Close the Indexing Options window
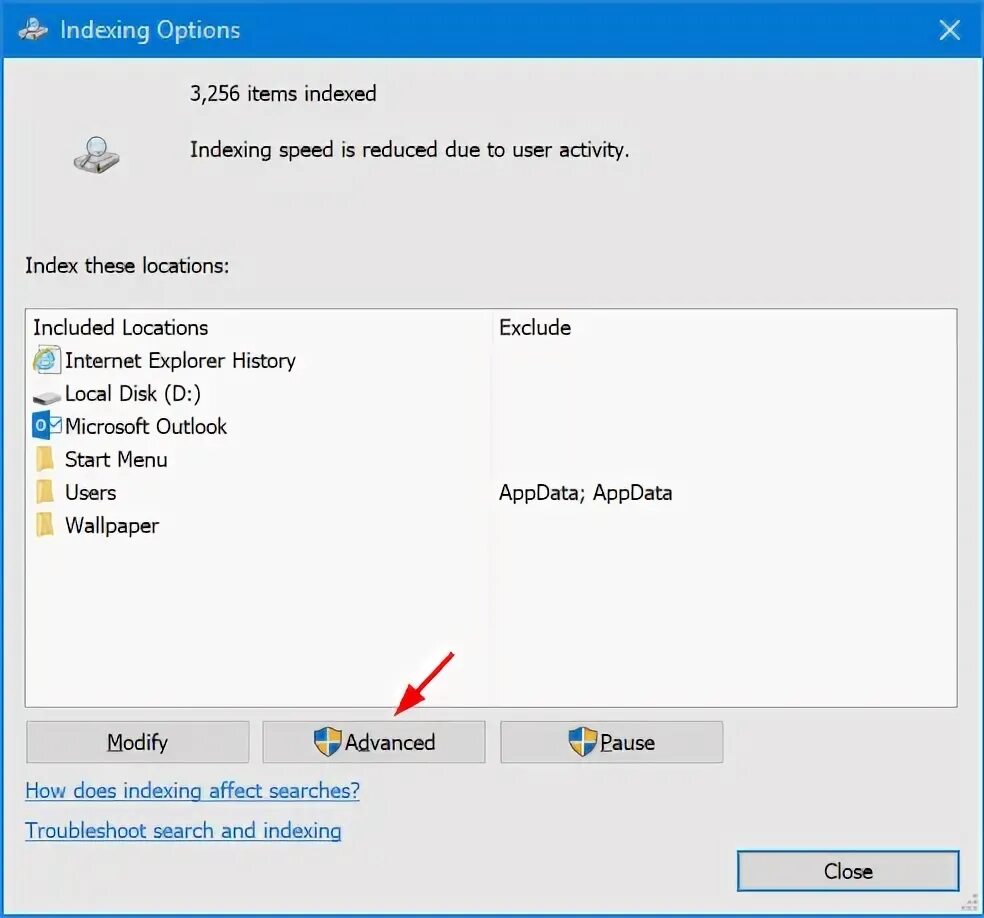Image resolution: width=984 pixels, height=918 pixels. coord(949,29)
